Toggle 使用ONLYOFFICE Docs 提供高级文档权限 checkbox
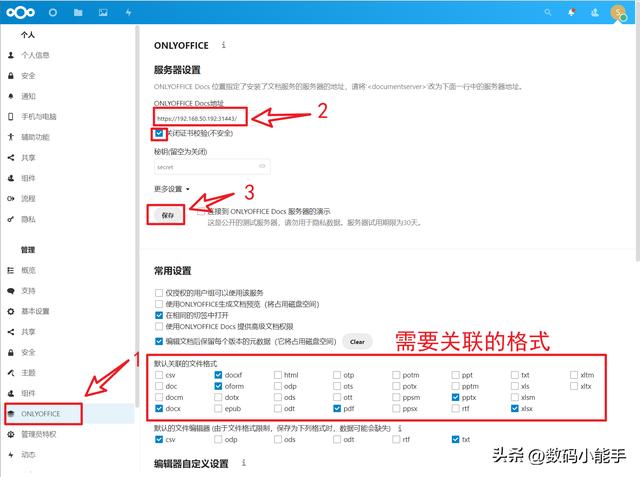 (x=159, y=326)
